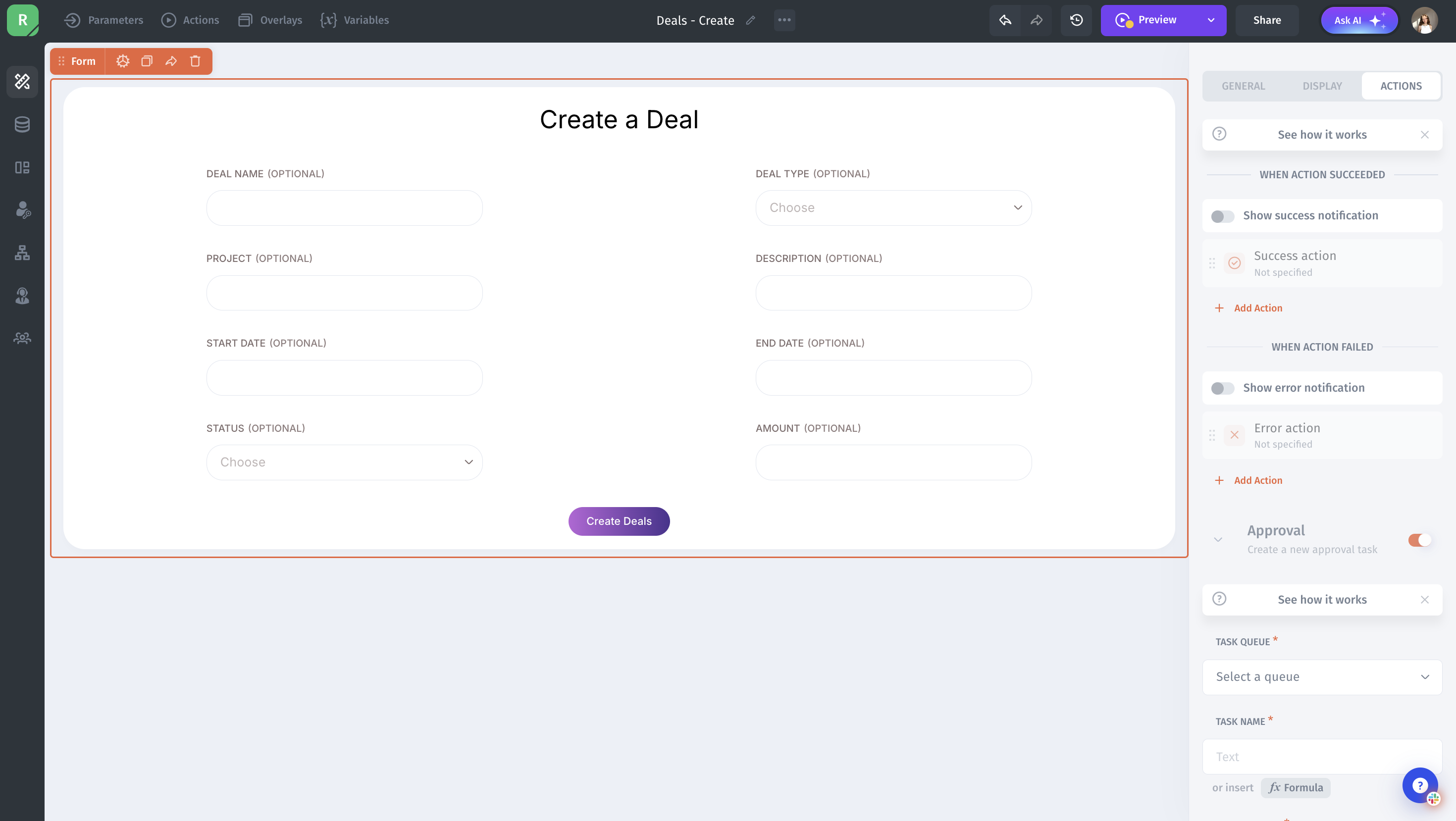Open the three-dots more options menu
This screenshot has width=1456, height=821.
tap(784, 20)
